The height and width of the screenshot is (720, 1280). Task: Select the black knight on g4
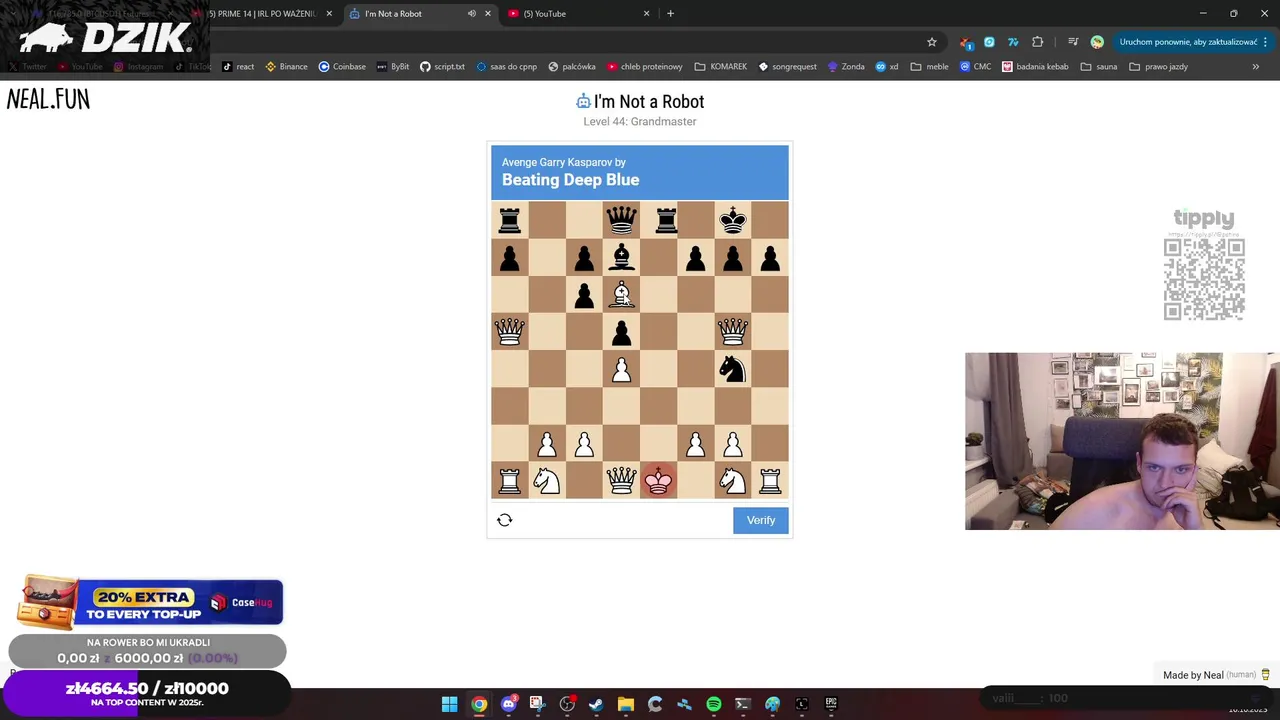point(733,369)
